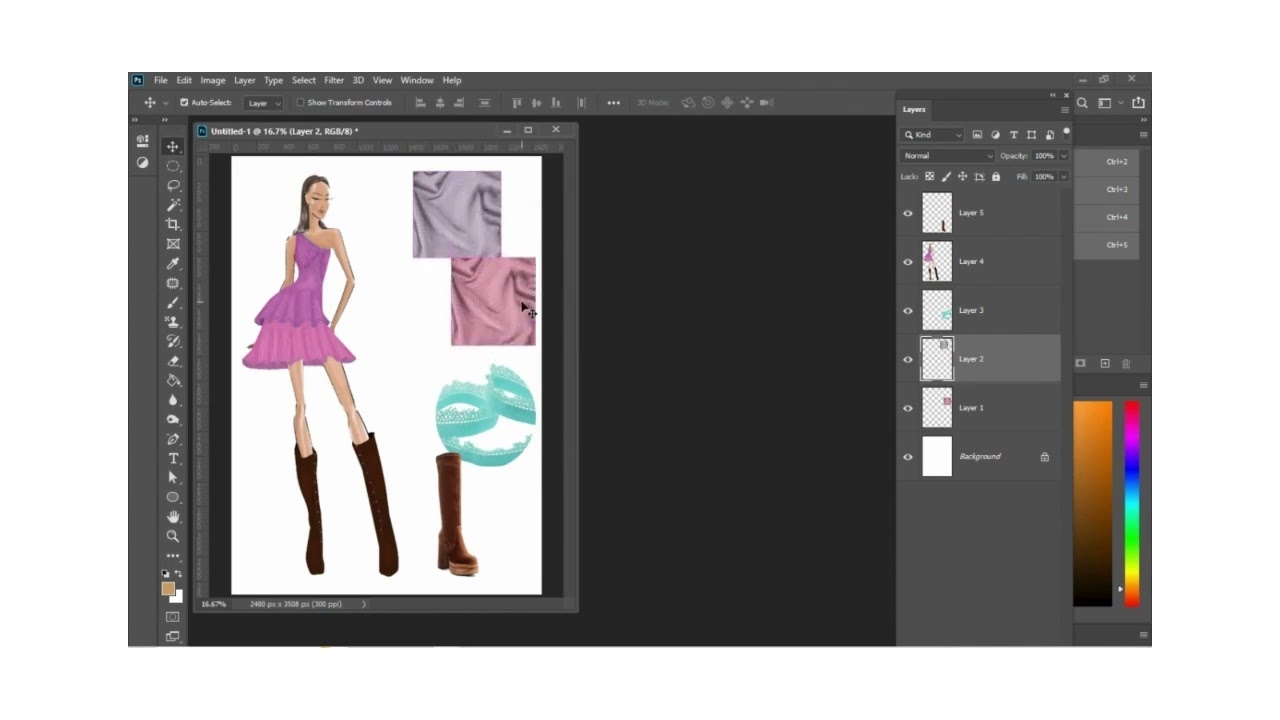Hide Layer 4 with eye icon

pyautogui.click(x=908, y=262)
